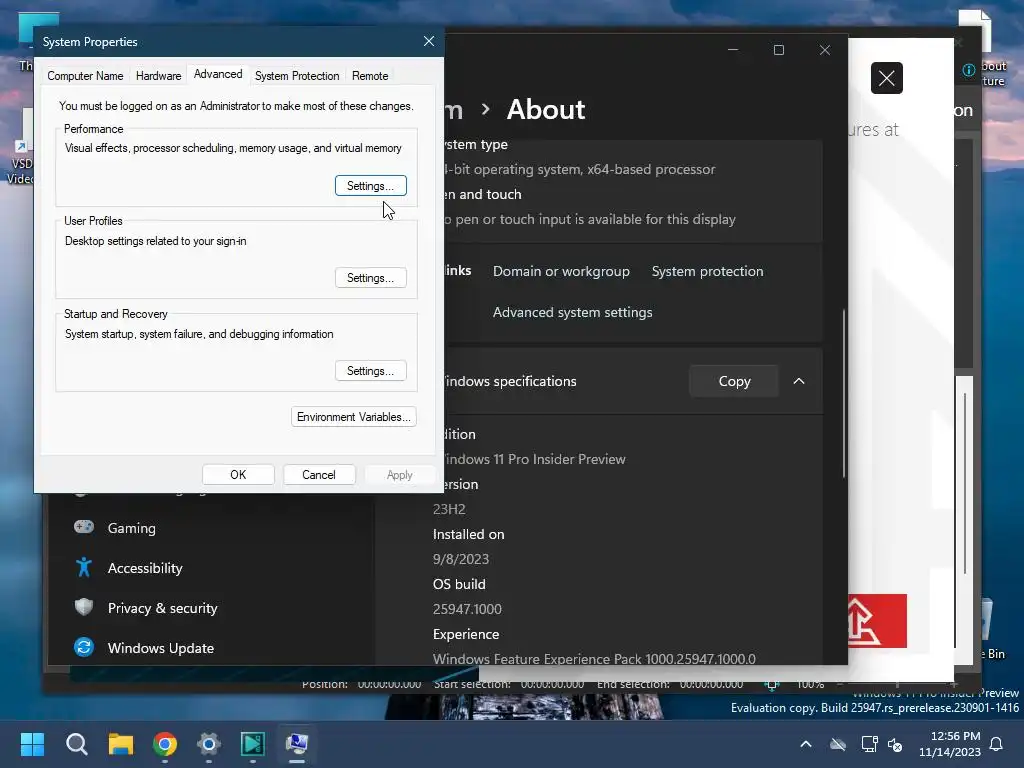Click the blue info icon top right
The height and width of the screenshot is (768, 1024).
(969, 70)
